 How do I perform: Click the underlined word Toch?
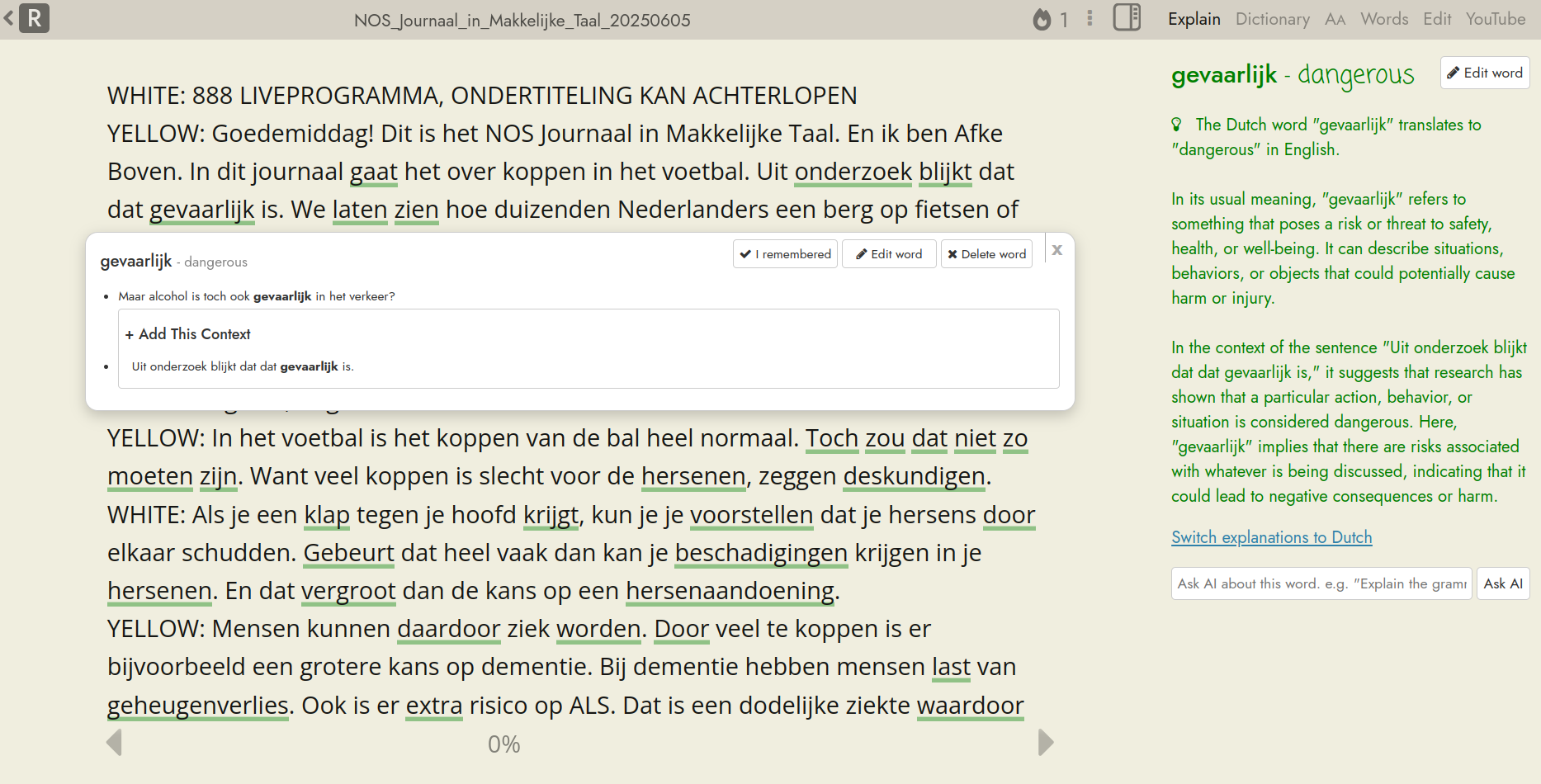tap(832, 438)
